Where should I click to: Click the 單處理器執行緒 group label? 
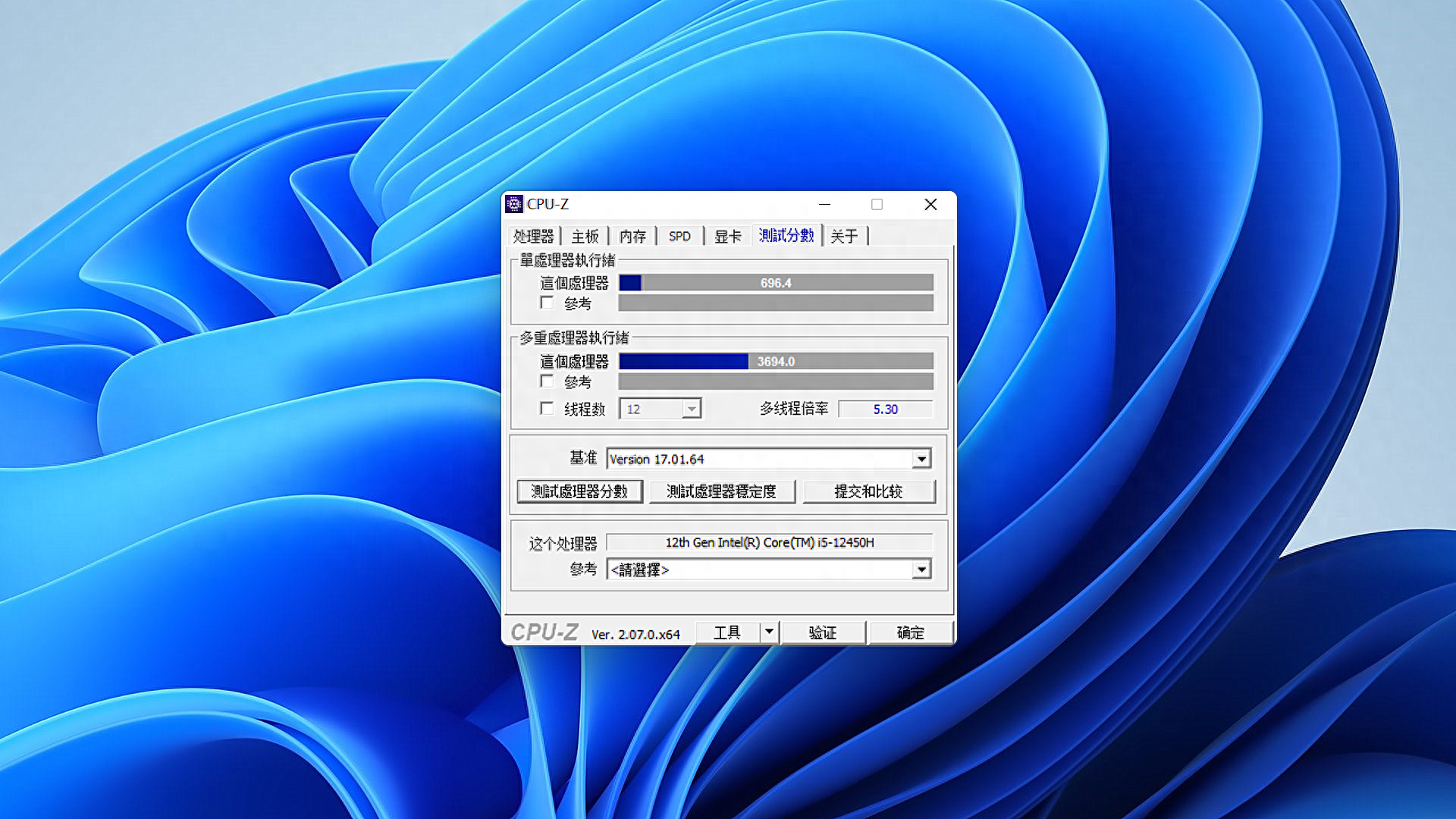(567, 260)
